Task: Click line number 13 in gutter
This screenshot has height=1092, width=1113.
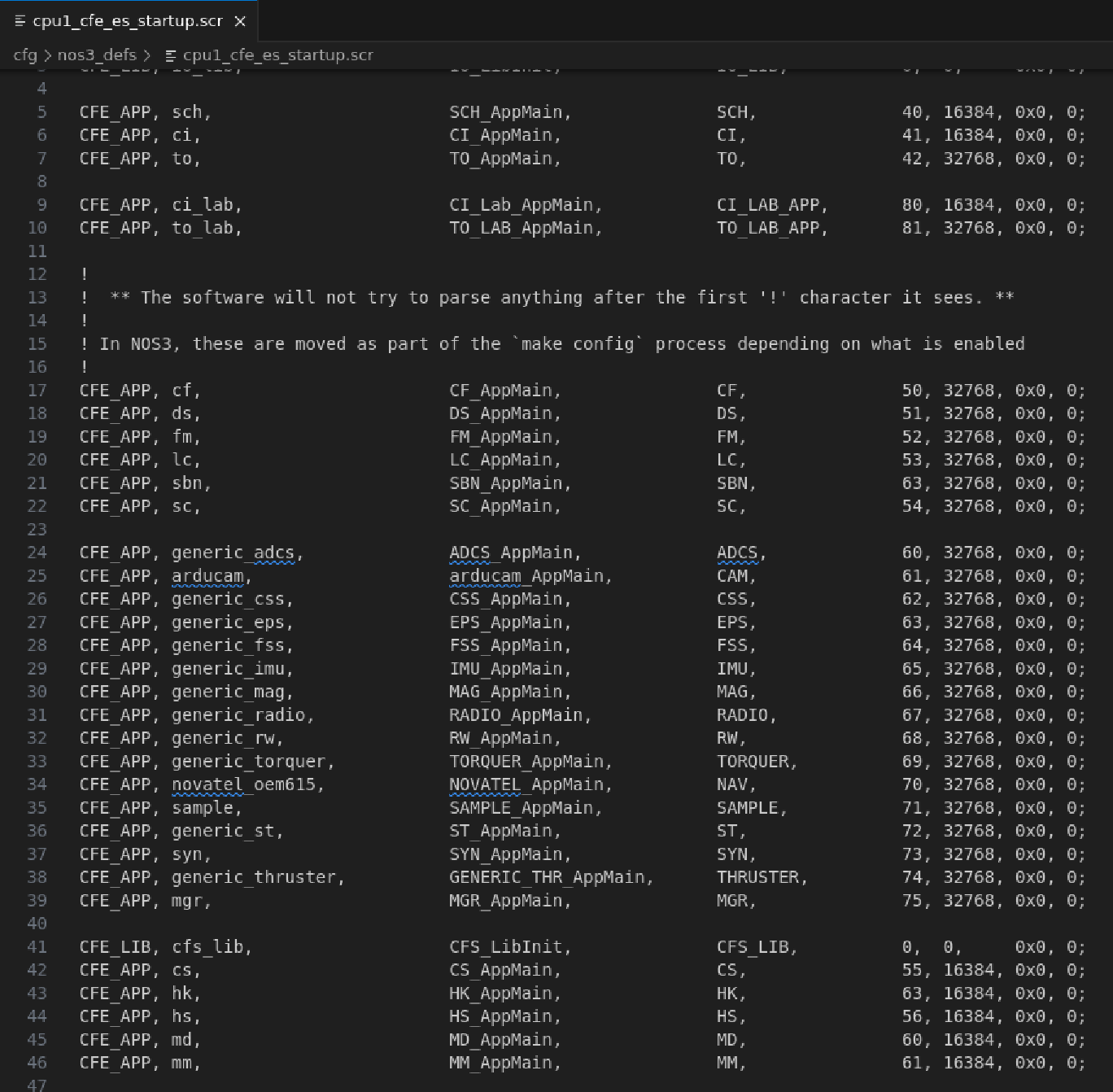Action: point(37,298)
